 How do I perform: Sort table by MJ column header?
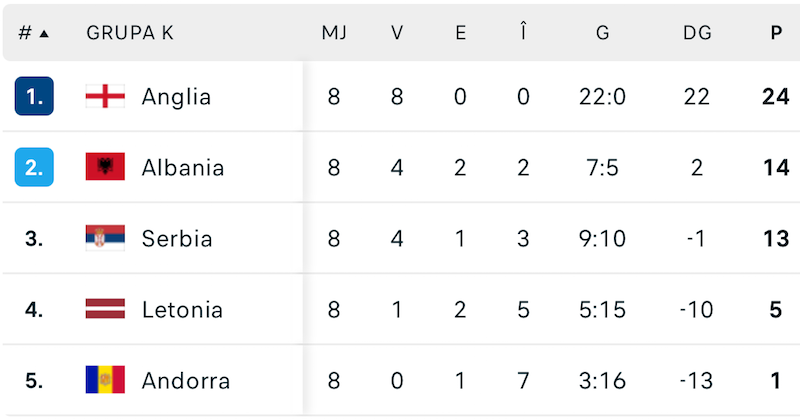334,32
